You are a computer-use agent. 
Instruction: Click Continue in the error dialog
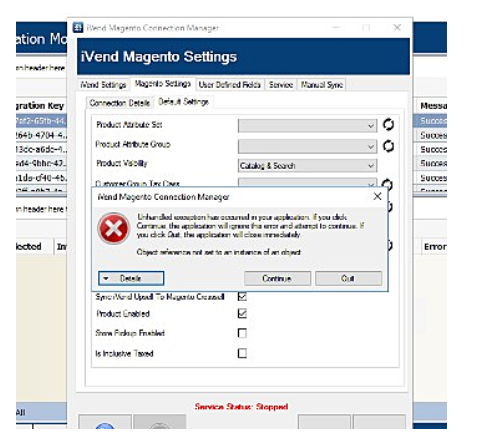277,278
